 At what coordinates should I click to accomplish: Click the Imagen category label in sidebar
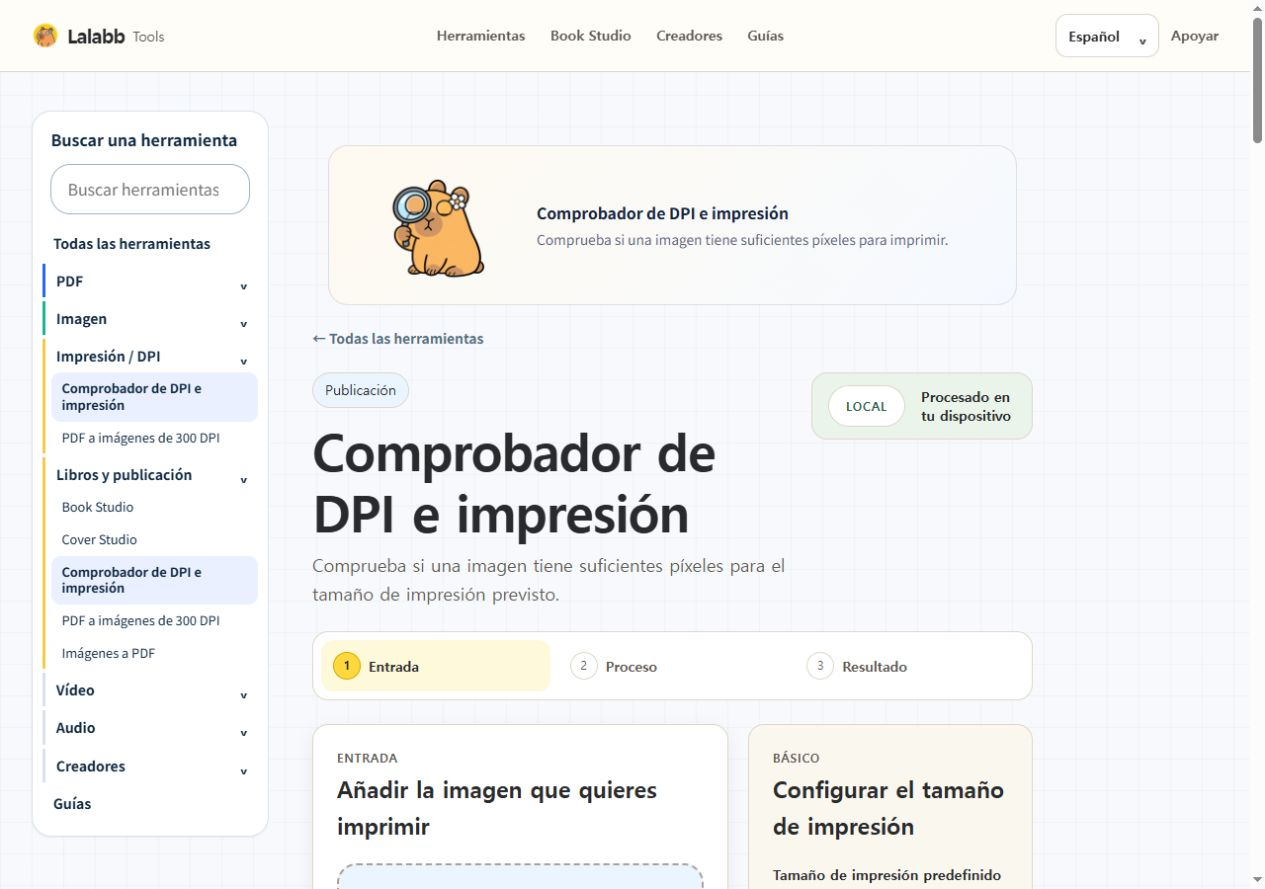(81, 319)
